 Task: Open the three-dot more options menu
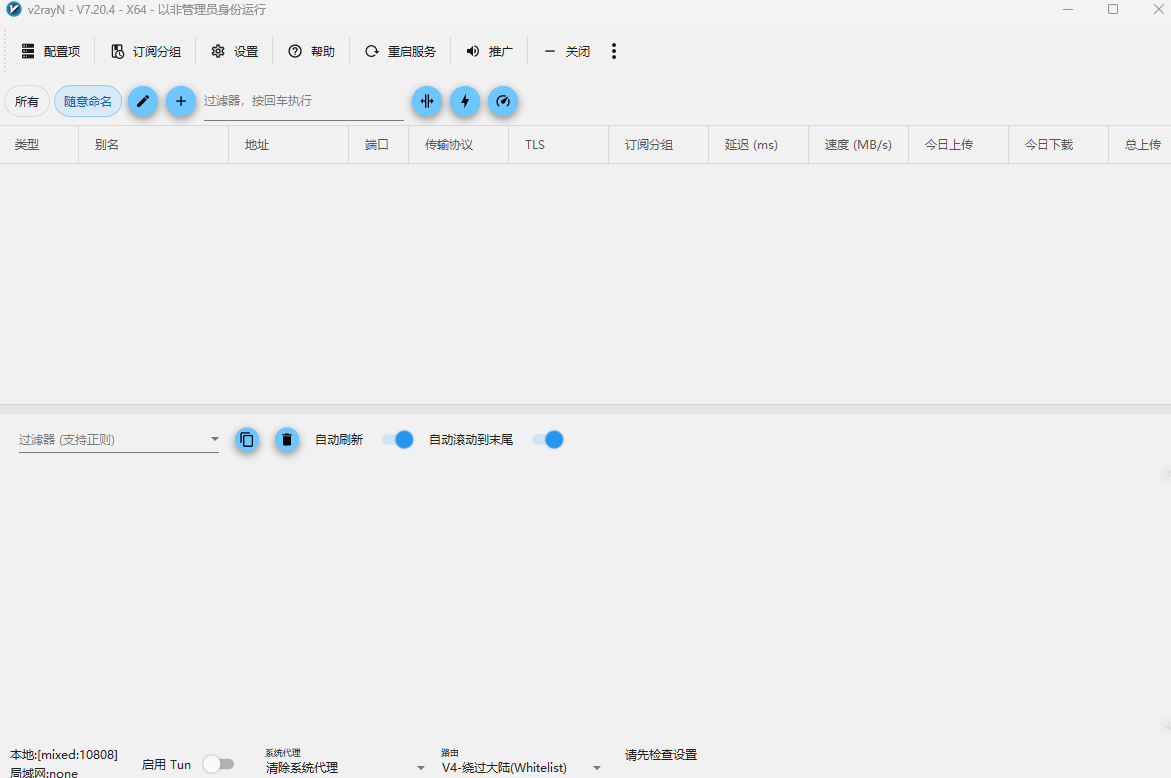tap(614, 51)
